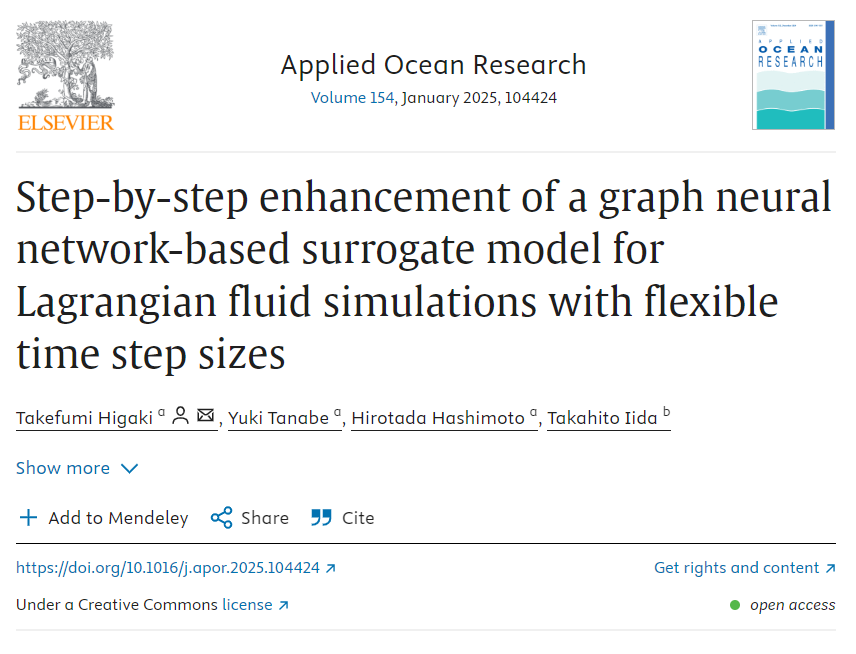Click author Hirotada Hashimoto's name
Viewport: 856px width, 654px height.
[441, 418]
